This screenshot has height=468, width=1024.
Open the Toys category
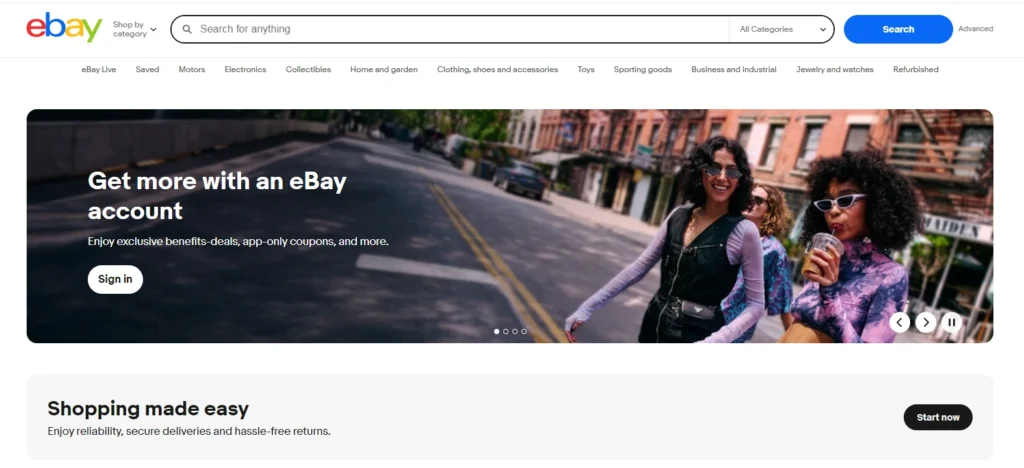586,69
